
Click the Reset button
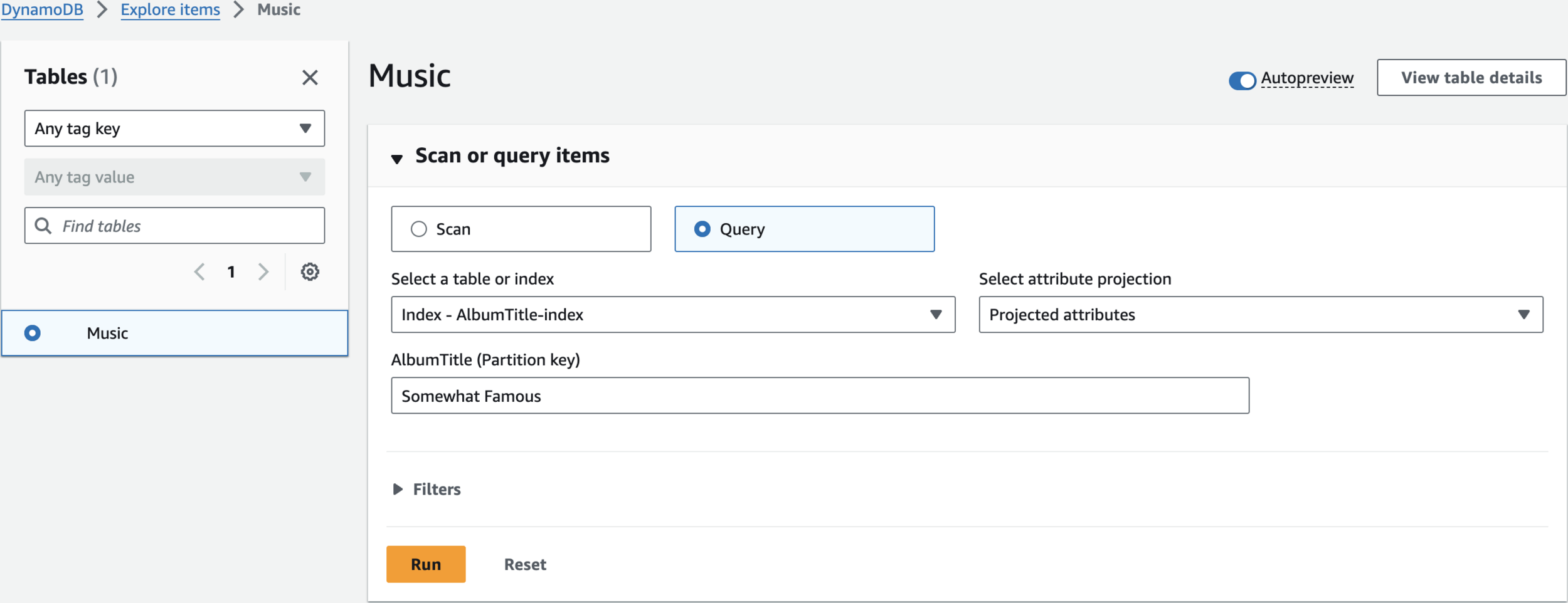point(525,565)
